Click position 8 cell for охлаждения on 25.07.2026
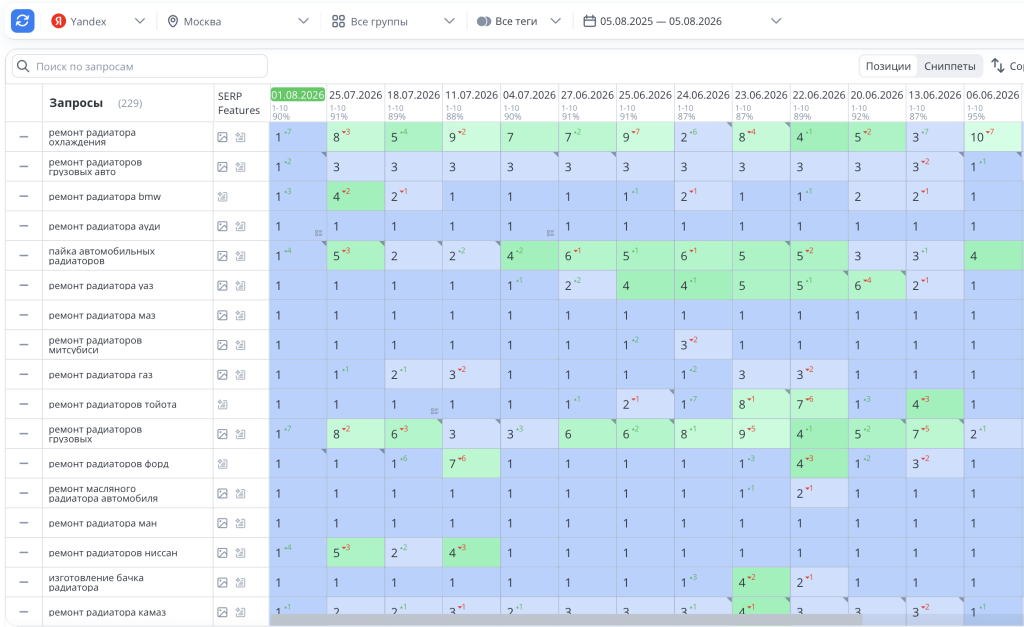Viewport: 1024px width, 627px height. tap(356, 137)
